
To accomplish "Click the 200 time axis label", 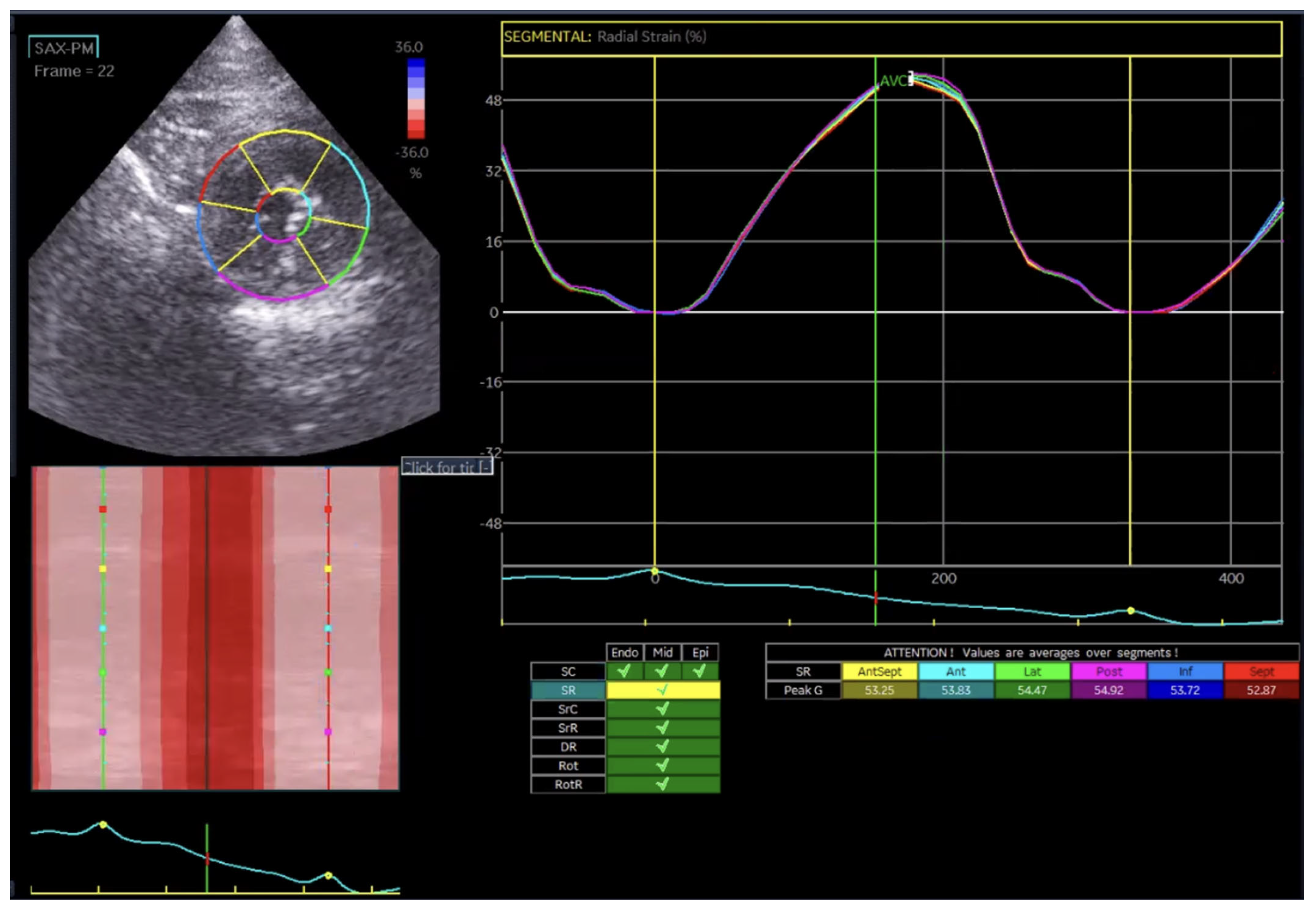I will (x=944, y=579).
